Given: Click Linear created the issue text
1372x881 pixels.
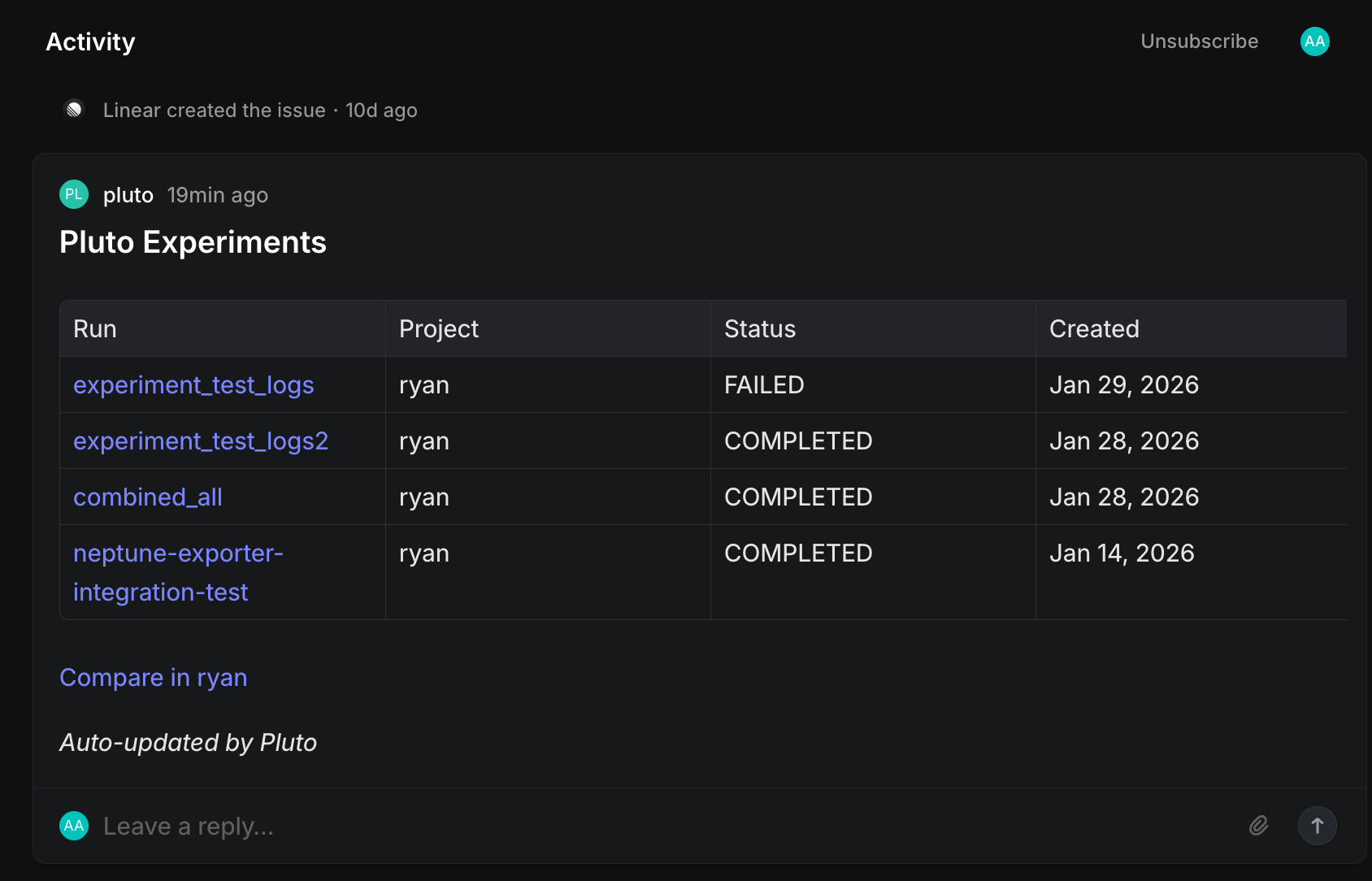Looking at the screenshot, I should point(214,111).
